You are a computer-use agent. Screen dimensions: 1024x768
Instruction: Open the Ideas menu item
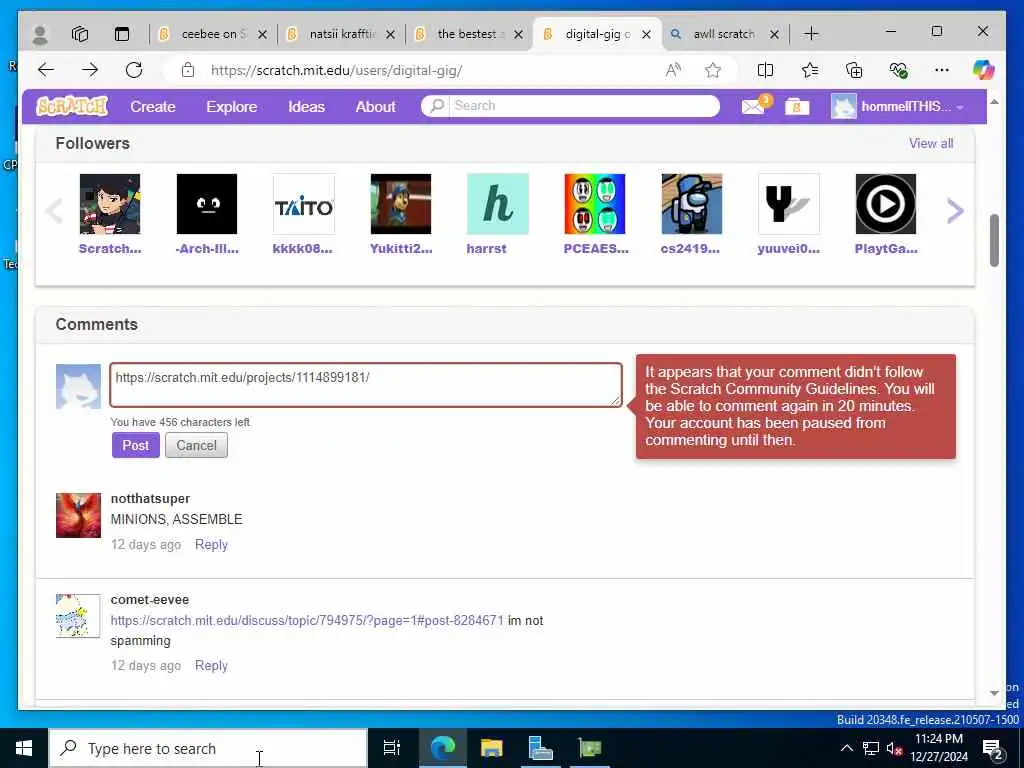(x=306, y=106)
